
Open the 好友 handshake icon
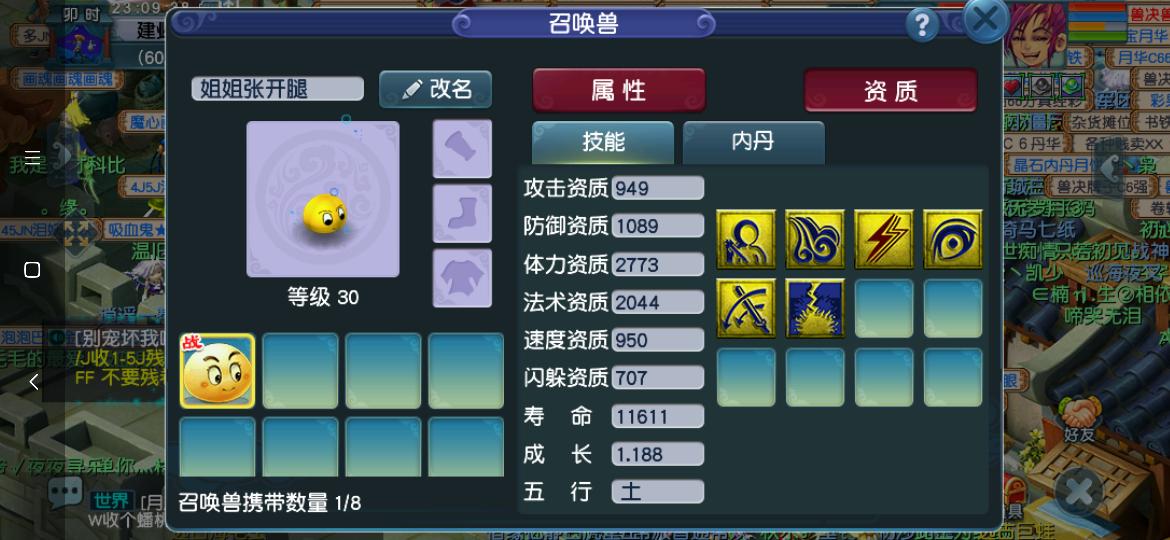point(1078,421)
